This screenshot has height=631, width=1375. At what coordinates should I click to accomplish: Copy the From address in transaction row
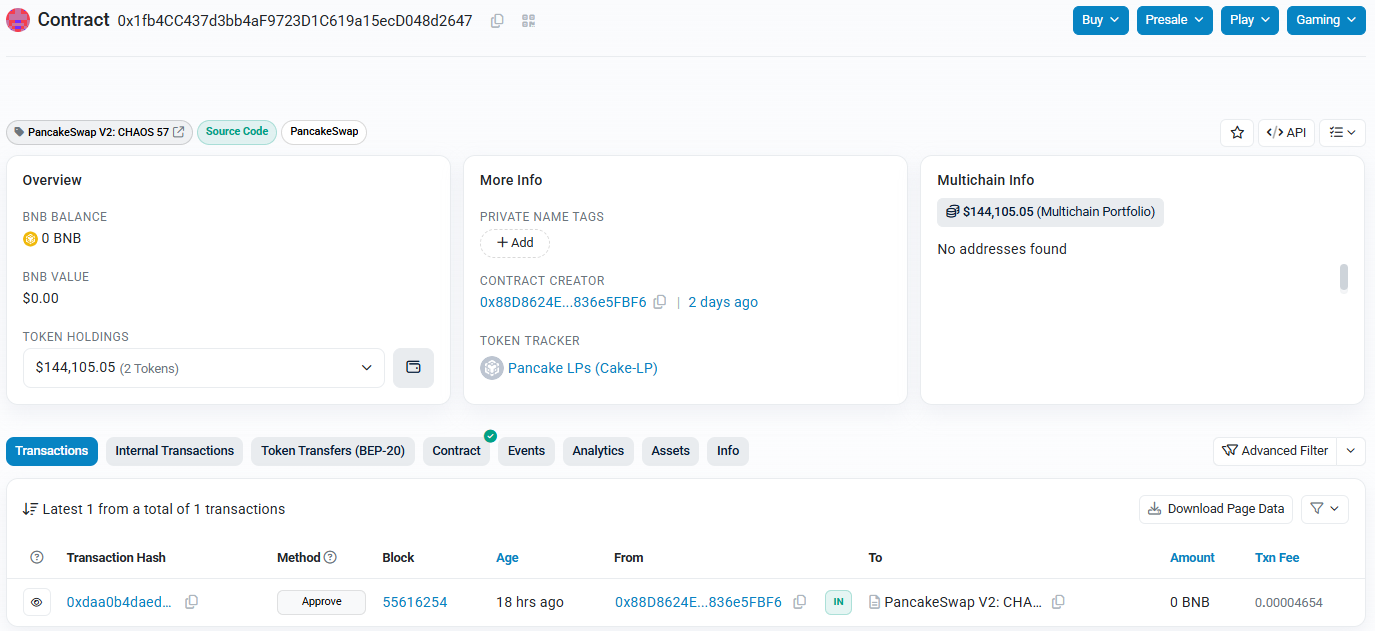(x=799, y=602)
